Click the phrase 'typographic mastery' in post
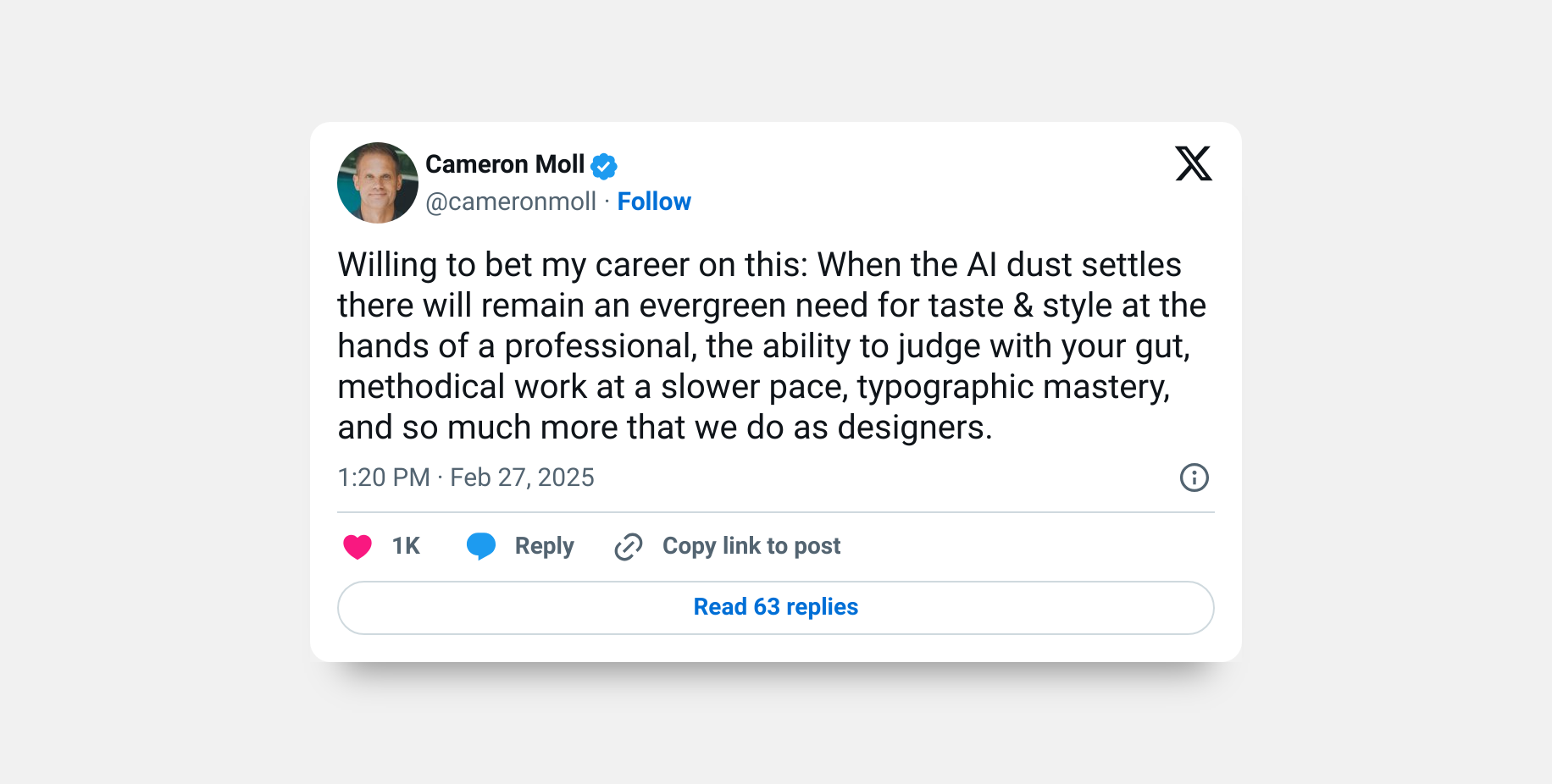Viewport: 1552px width, 784px height. coord(1013,388)
